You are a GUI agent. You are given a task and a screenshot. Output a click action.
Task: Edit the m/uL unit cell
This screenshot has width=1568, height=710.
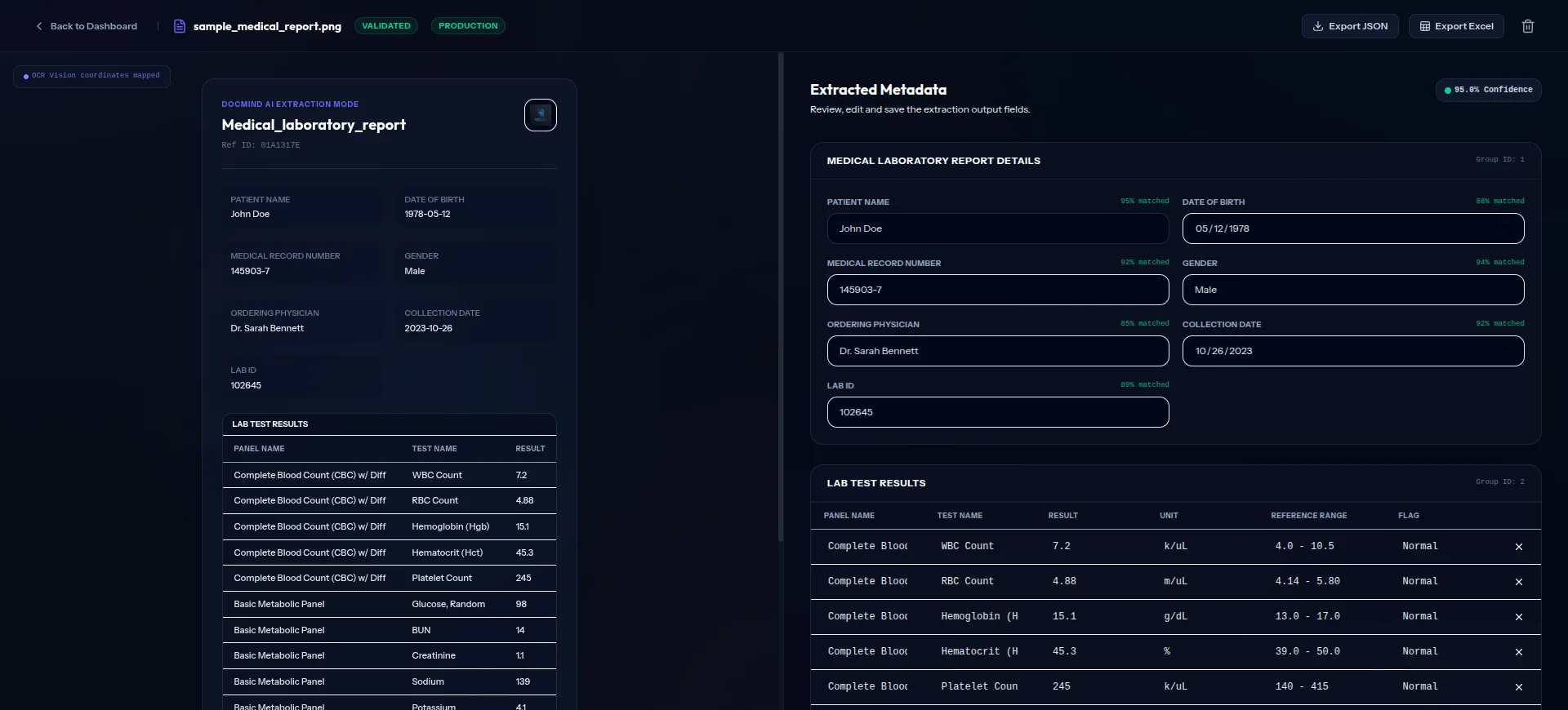point(1200,581)
